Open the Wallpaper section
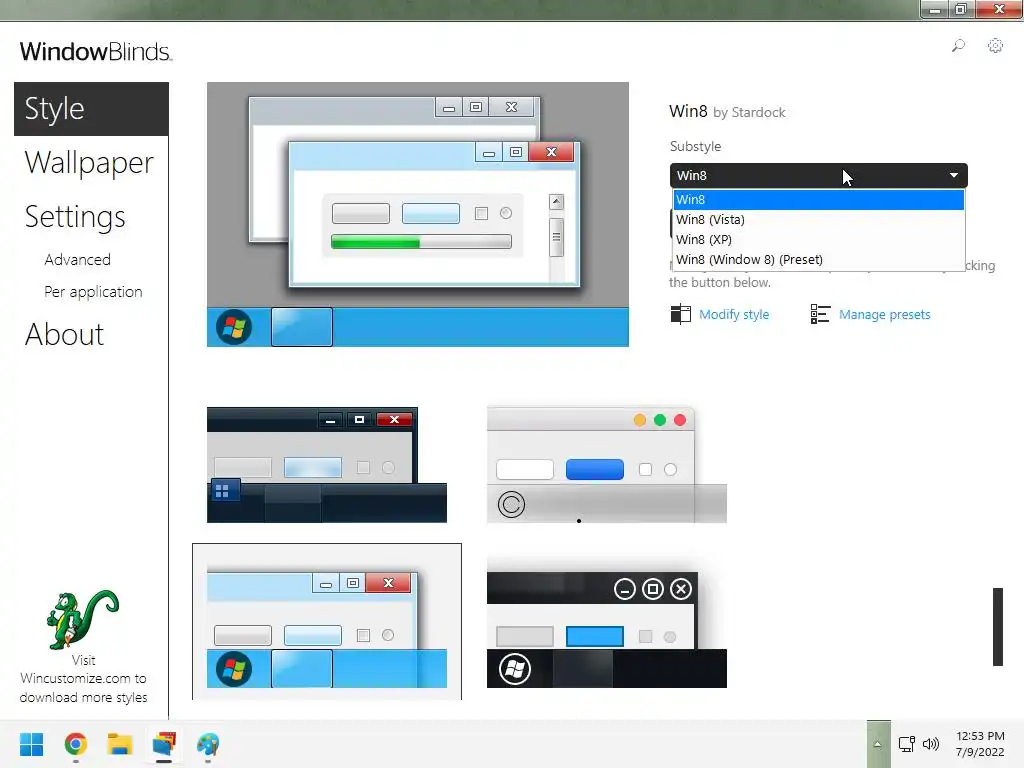Viewport: 1024px width, 768px height. pyautogui.click(x=89, y=163)
